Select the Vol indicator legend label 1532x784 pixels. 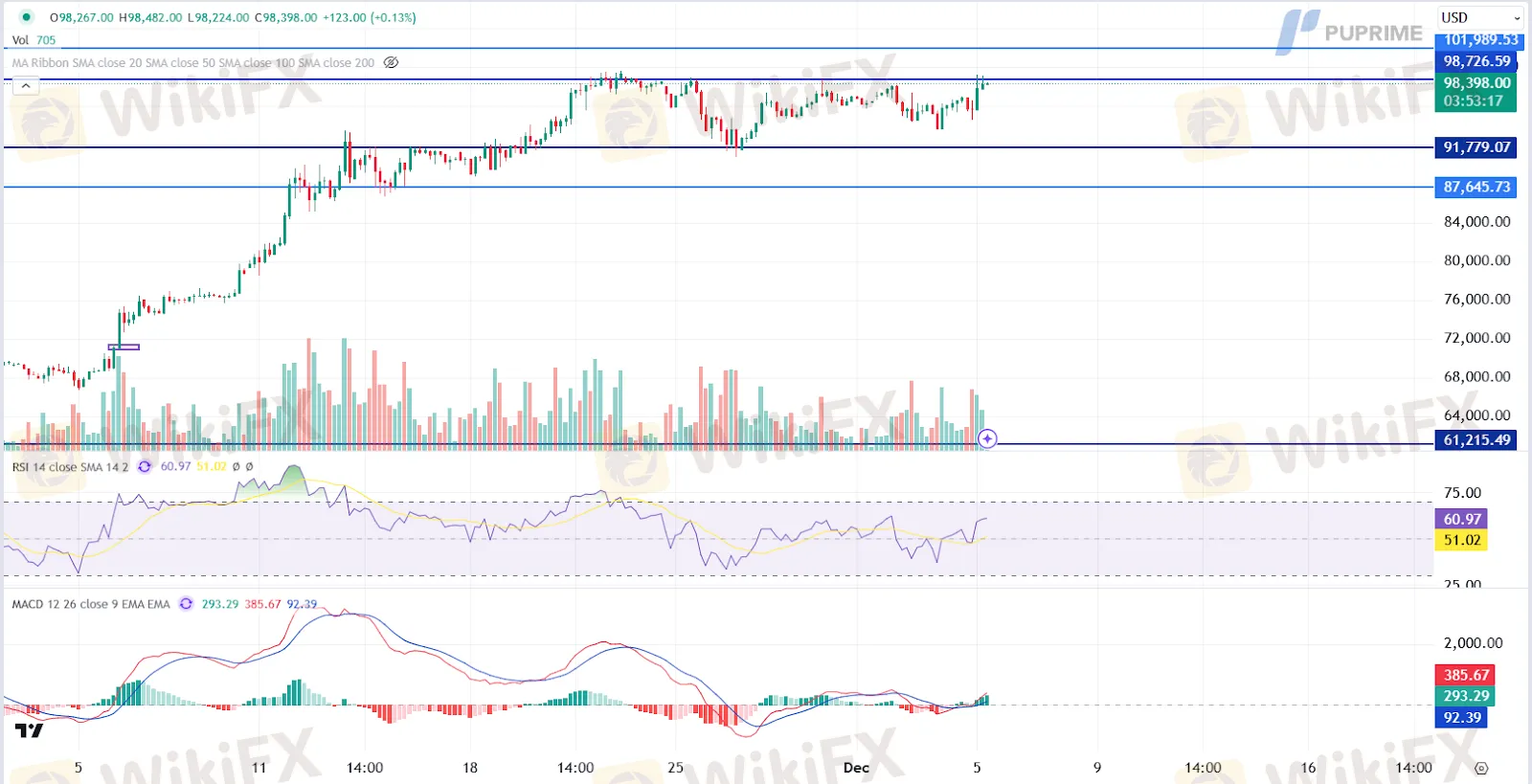click(x=20, y=40)
